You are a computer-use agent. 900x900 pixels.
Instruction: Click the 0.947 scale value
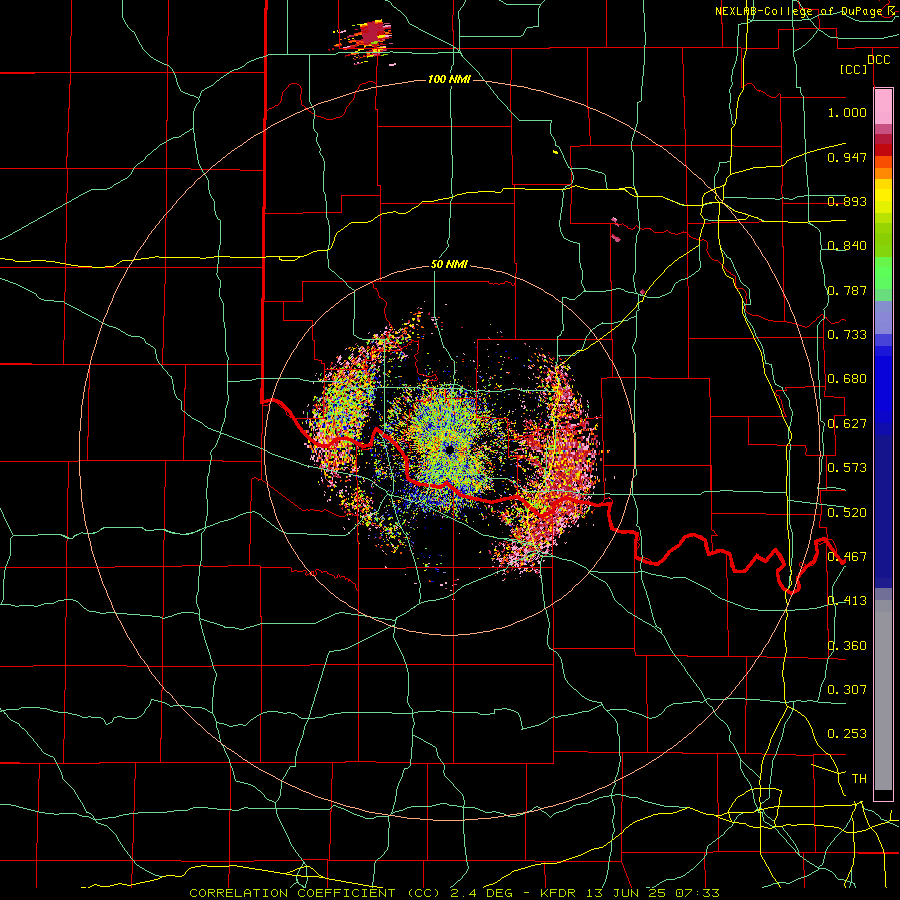[847, 157]
